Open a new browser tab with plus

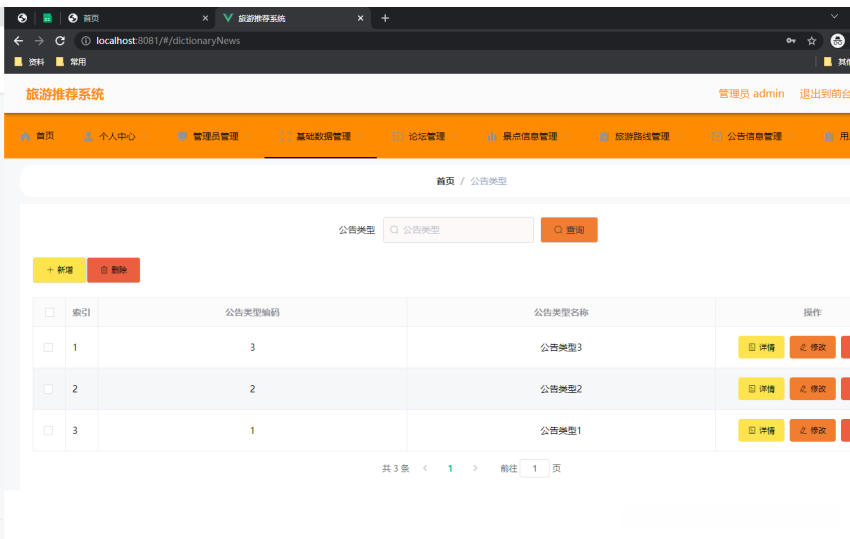click(x=385, y=18)
